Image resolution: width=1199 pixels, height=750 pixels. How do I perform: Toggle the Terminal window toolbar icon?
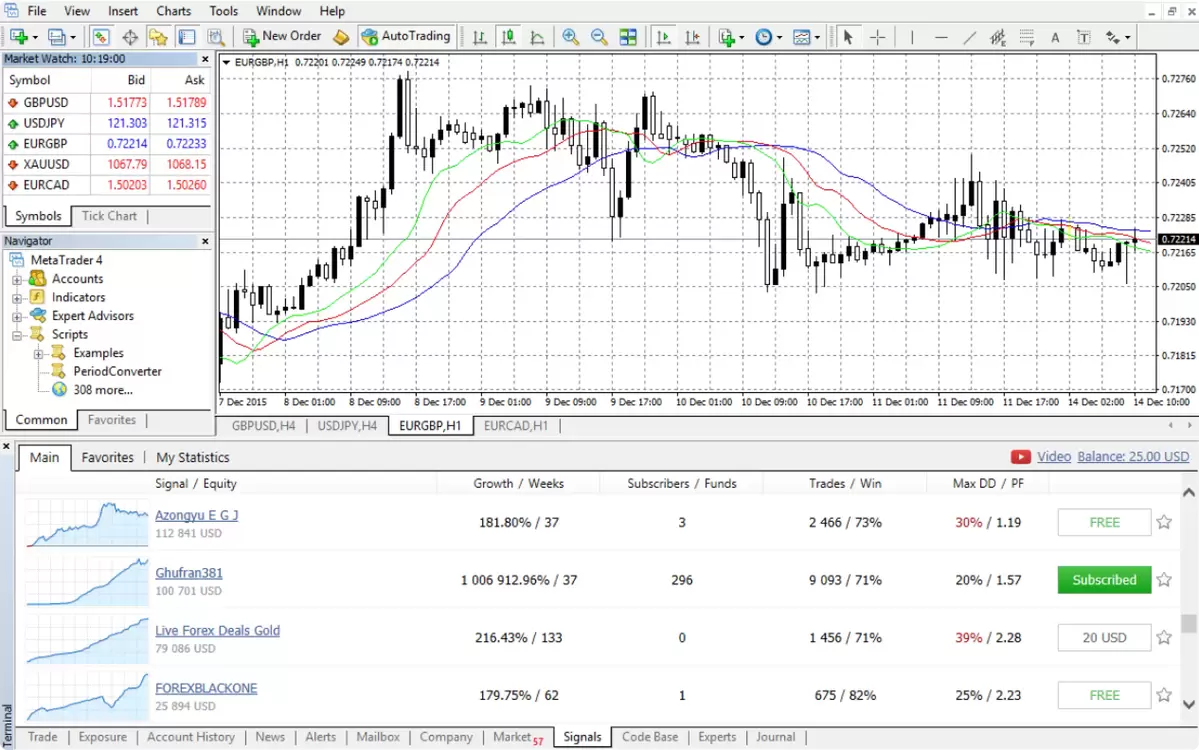click(187, 37)
